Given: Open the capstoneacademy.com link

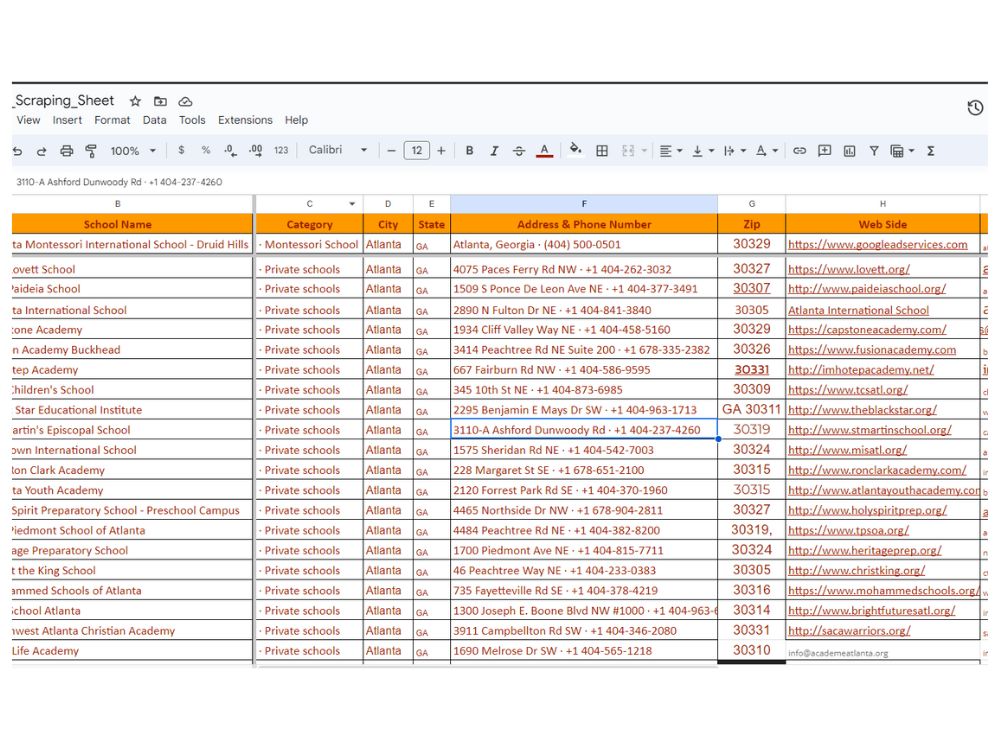Looking at the screenshot, I should pos(867,330).
